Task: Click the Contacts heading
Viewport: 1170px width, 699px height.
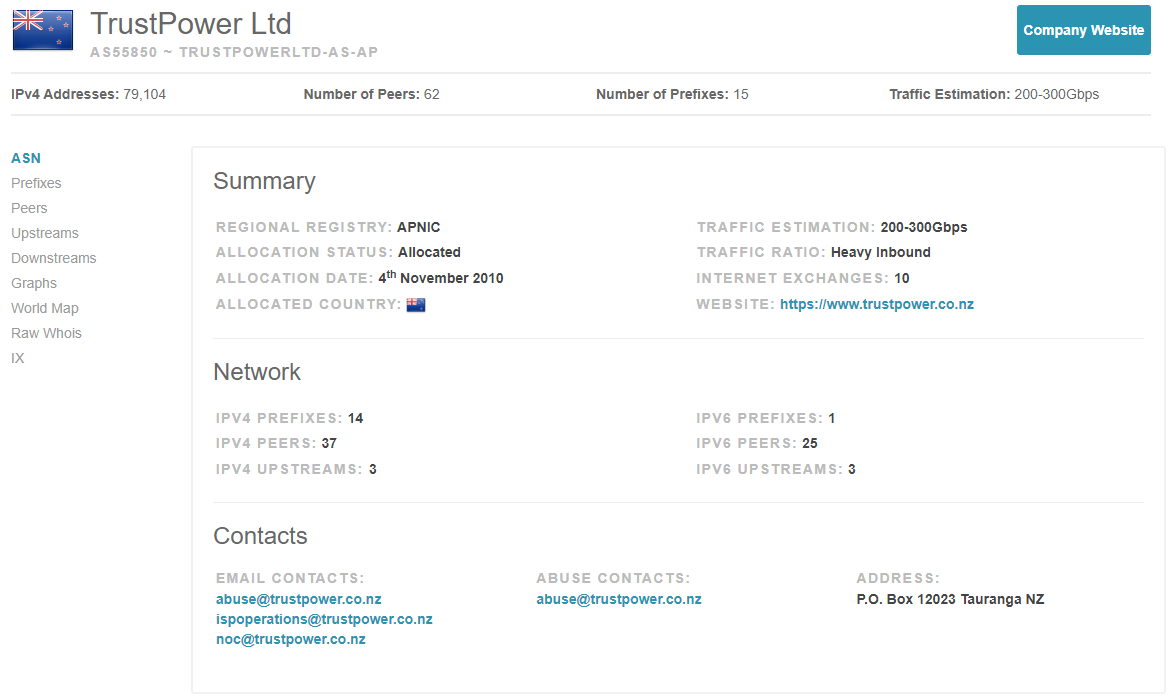Action: 260,536
